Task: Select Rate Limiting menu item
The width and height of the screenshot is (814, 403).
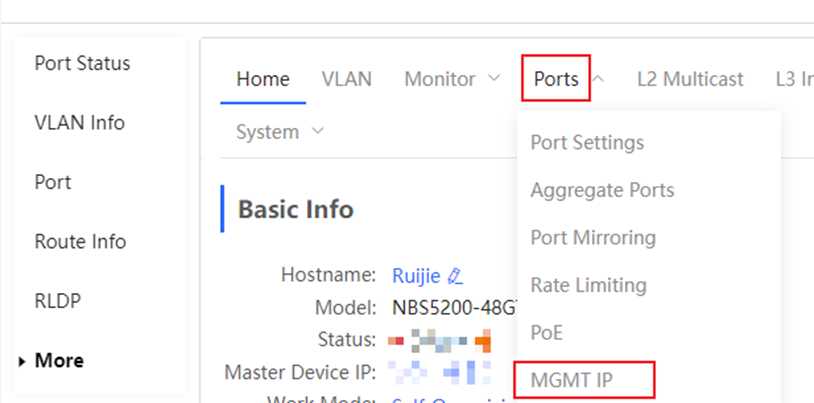Action: pos(588,285)
